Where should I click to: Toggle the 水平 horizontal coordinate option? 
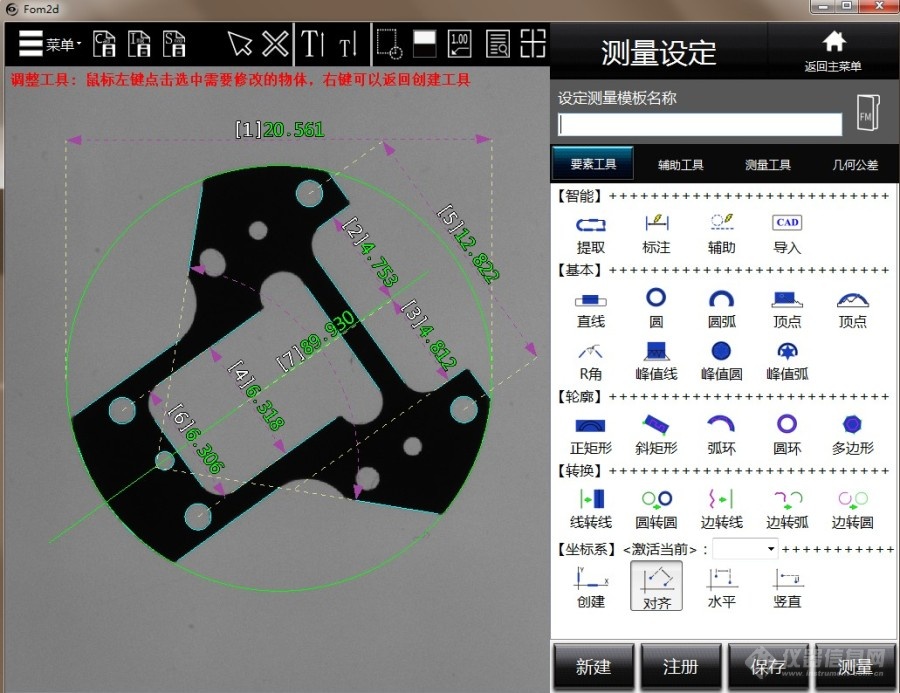[x=721, y=585]
